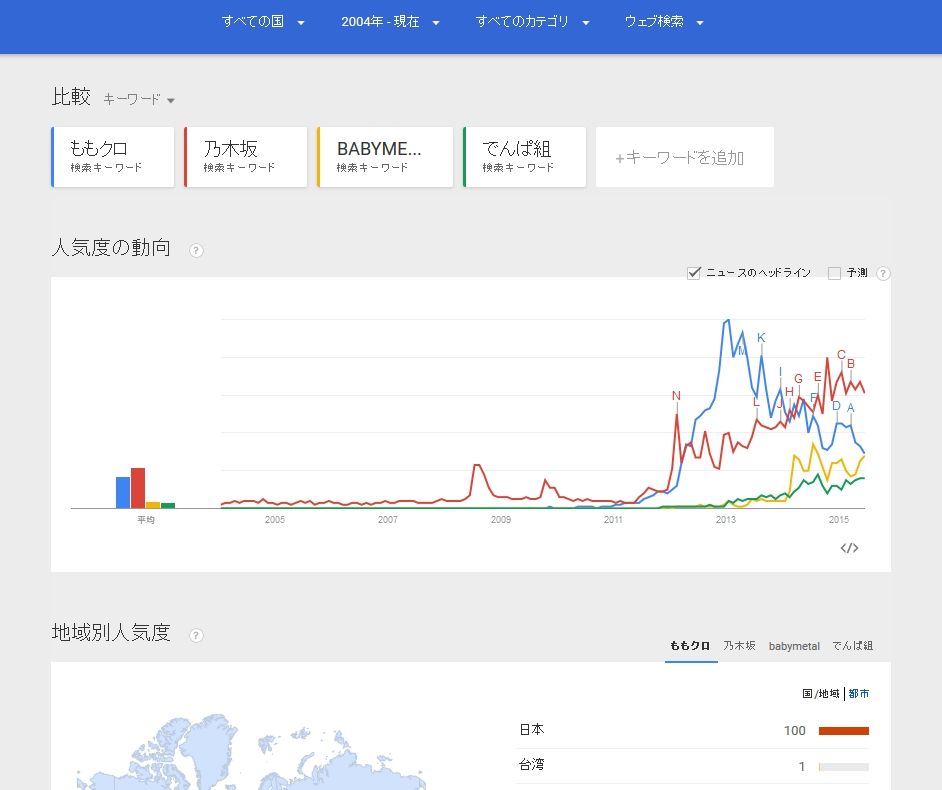Switch to the 都市 city view
This screenshot has width=942, height=790.
(859, 694)
